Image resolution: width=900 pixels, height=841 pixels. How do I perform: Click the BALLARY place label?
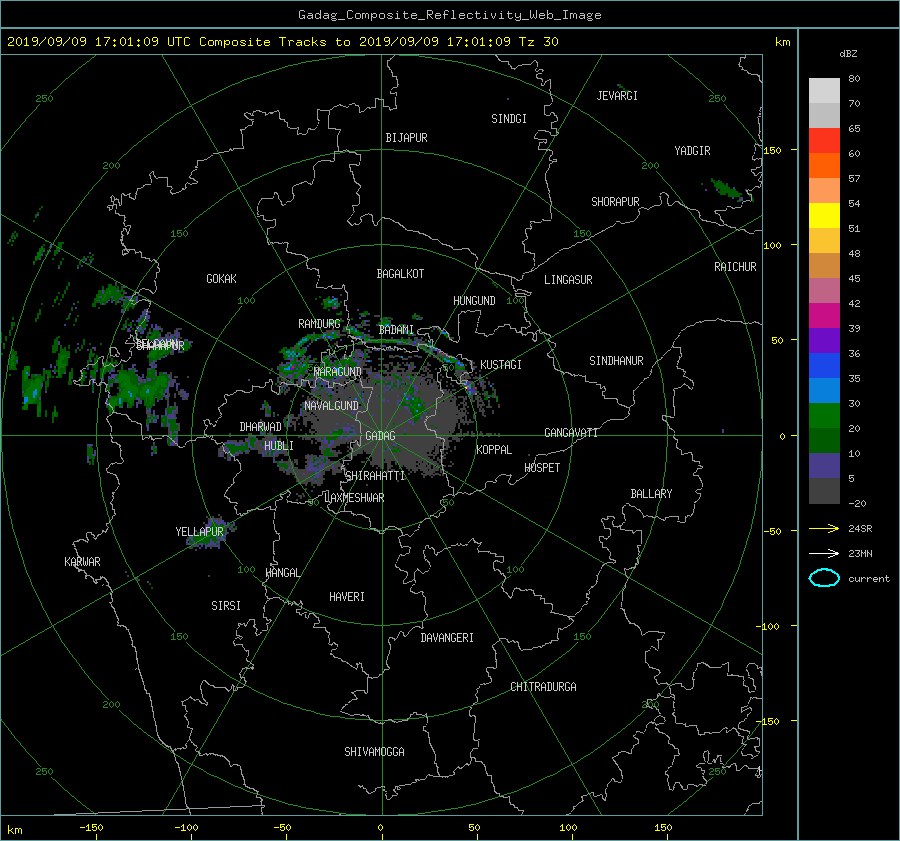pyautogui.click(x=651, y=494)
